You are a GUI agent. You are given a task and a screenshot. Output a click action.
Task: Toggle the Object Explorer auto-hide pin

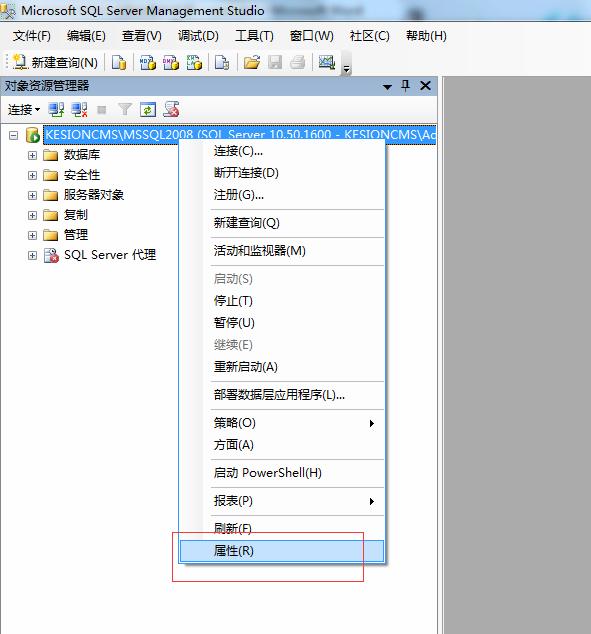pyautogui.click(x=405, y=85)
